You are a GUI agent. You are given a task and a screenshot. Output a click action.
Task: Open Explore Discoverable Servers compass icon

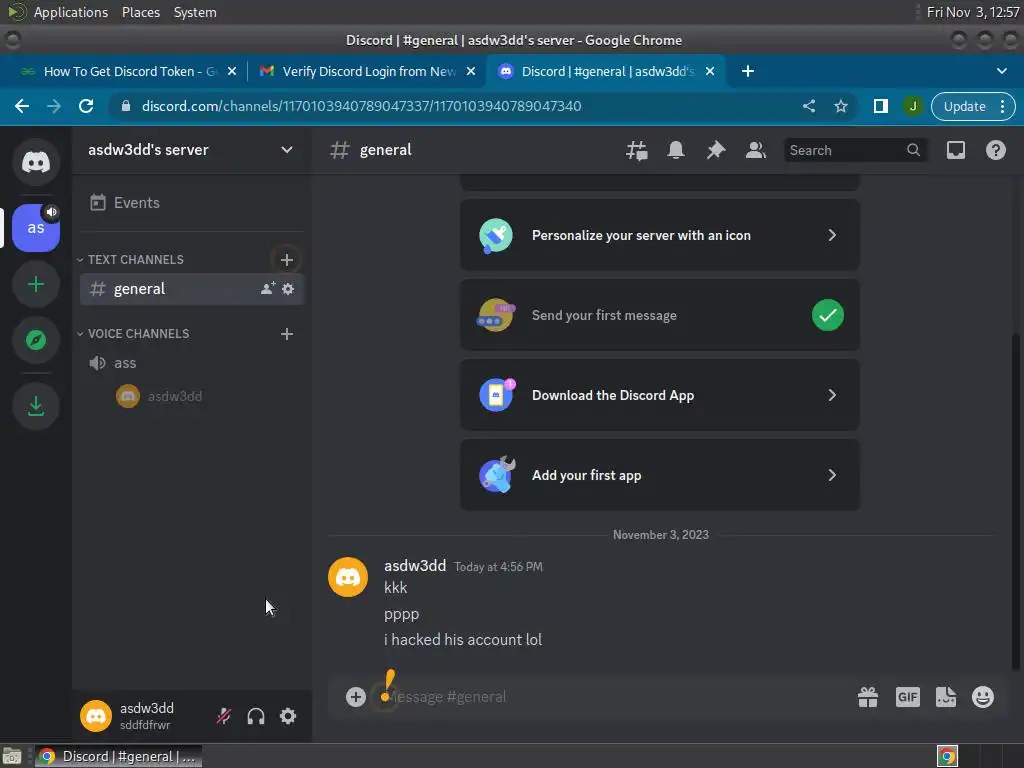(x=36, y=340)
